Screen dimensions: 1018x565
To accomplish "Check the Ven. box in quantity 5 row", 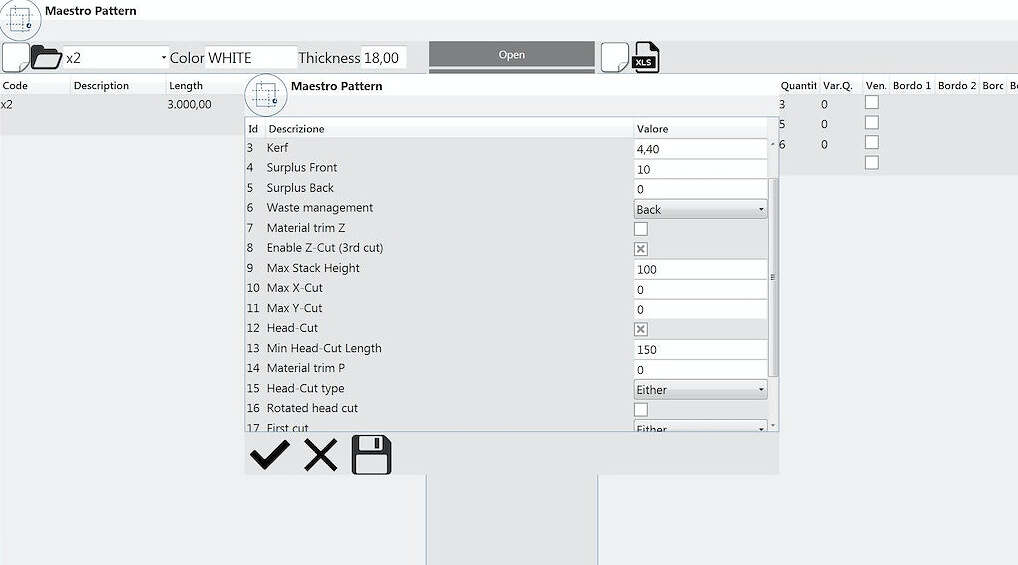I will pos(872,123).
